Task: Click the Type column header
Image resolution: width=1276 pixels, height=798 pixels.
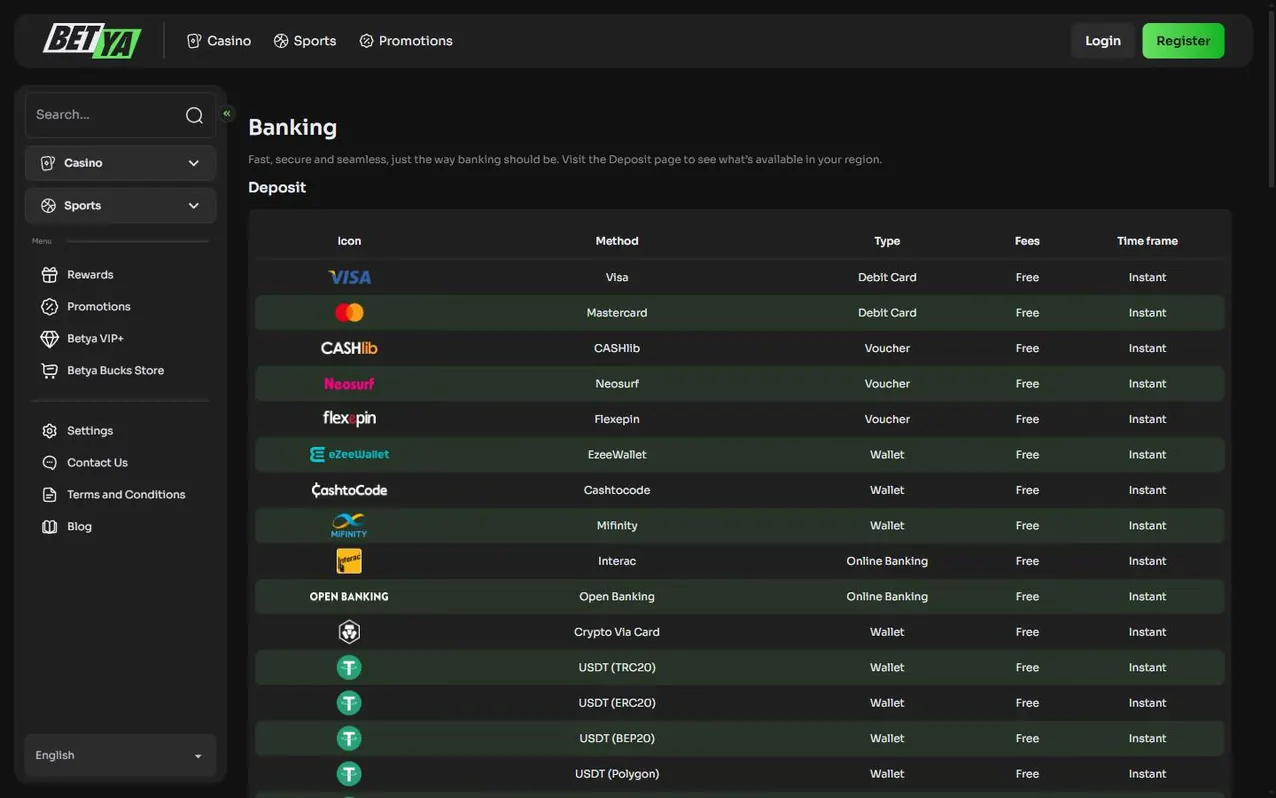Action: [887, 241]
